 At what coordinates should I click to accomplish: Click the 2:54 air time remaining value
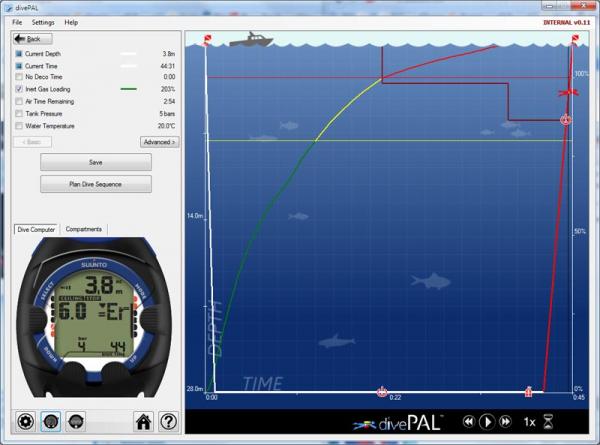click(x=169, y=101)
